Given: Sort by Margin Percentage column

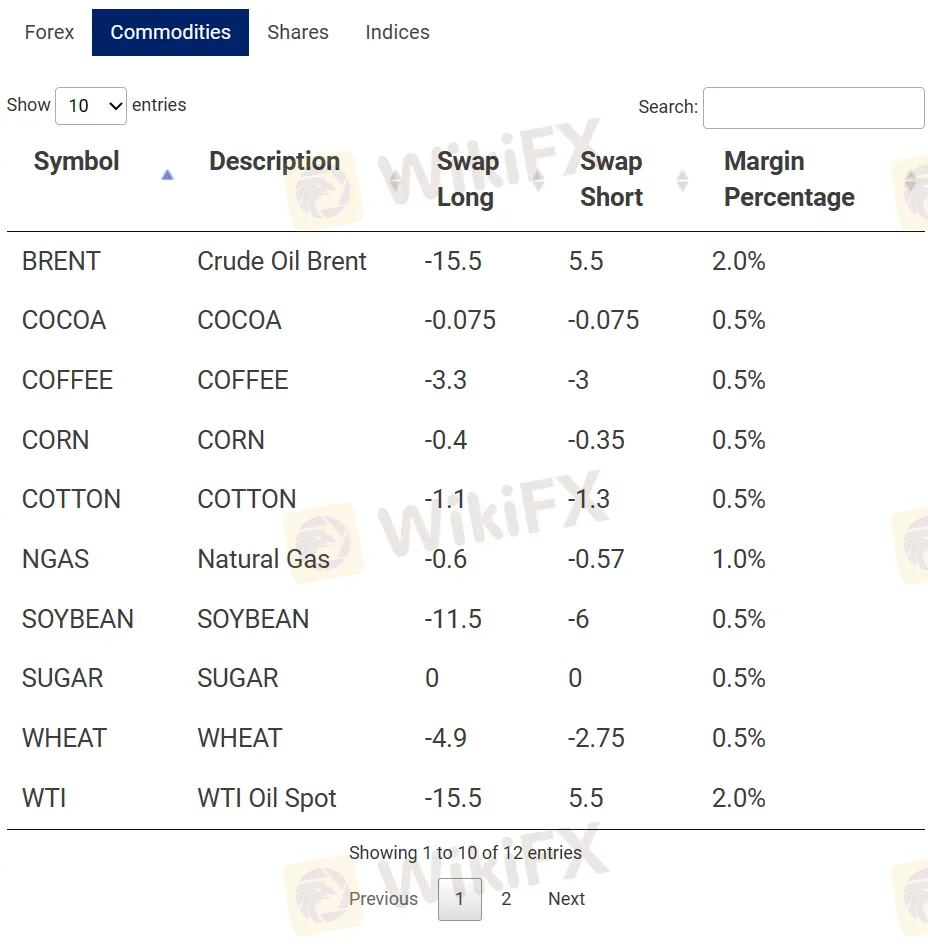Looking at the screenshot, I should tap(789, 179).
